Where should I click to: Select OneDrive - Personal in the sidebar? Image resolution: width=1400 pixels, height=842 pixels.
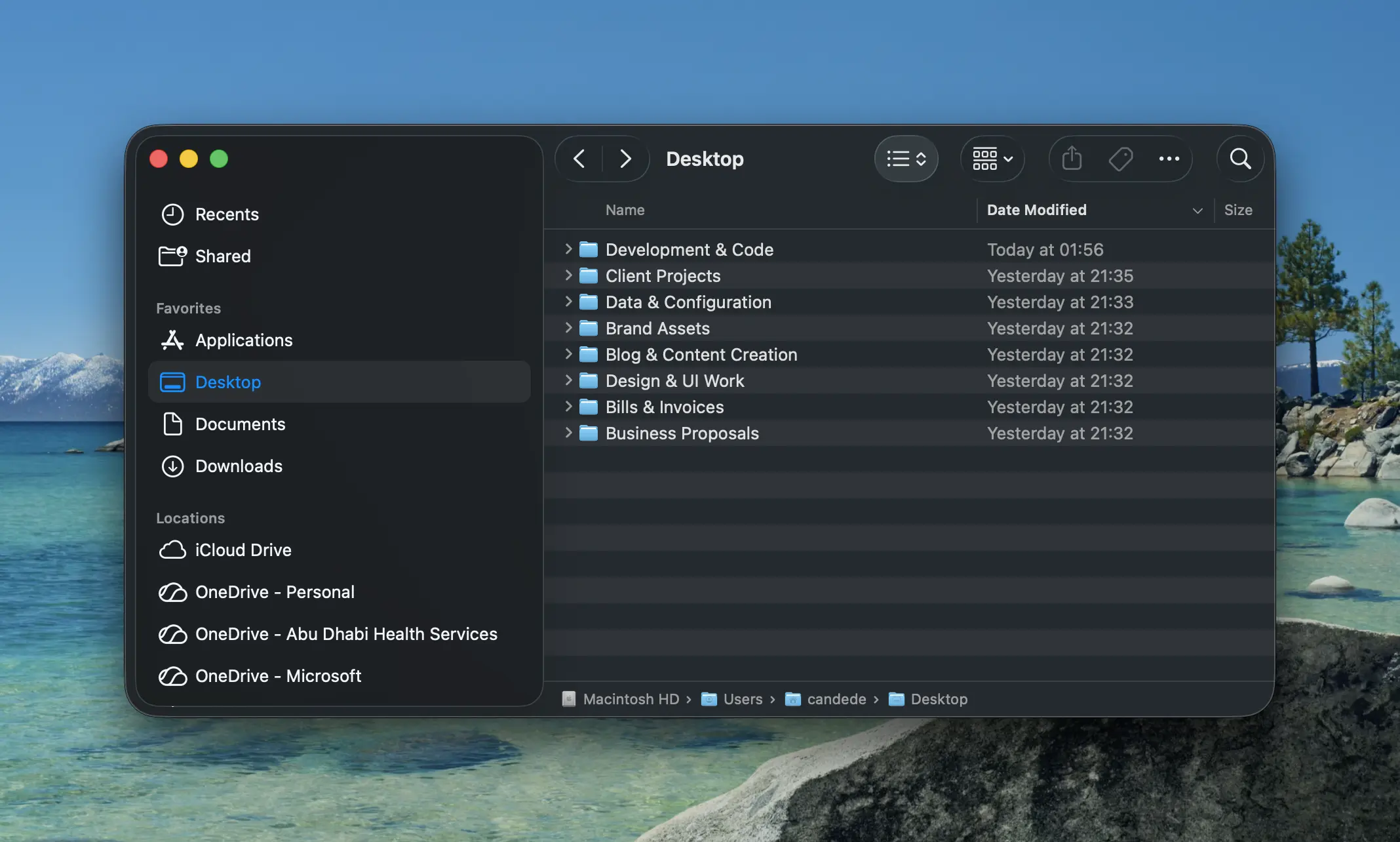275,592
